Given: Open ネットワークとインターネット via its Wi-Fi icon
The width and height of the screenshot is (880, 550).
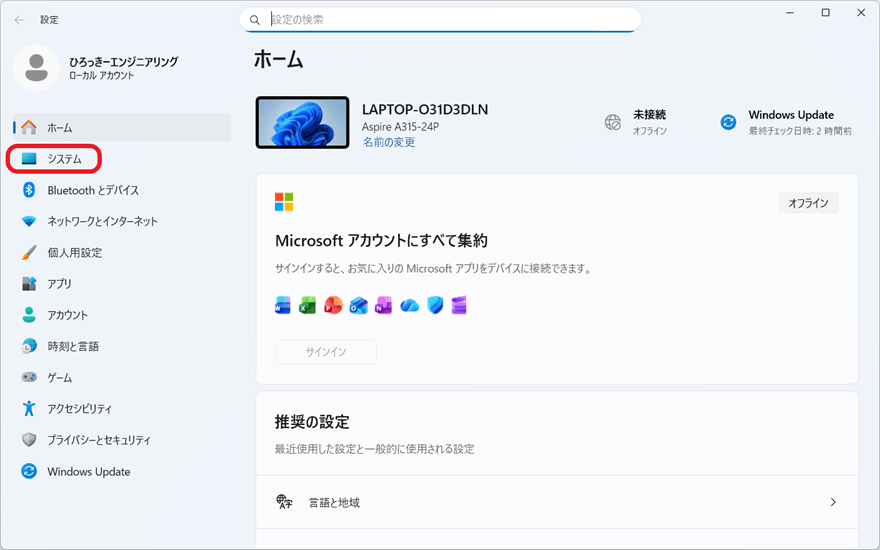Looking at the screenshot, I should [29, 221].
